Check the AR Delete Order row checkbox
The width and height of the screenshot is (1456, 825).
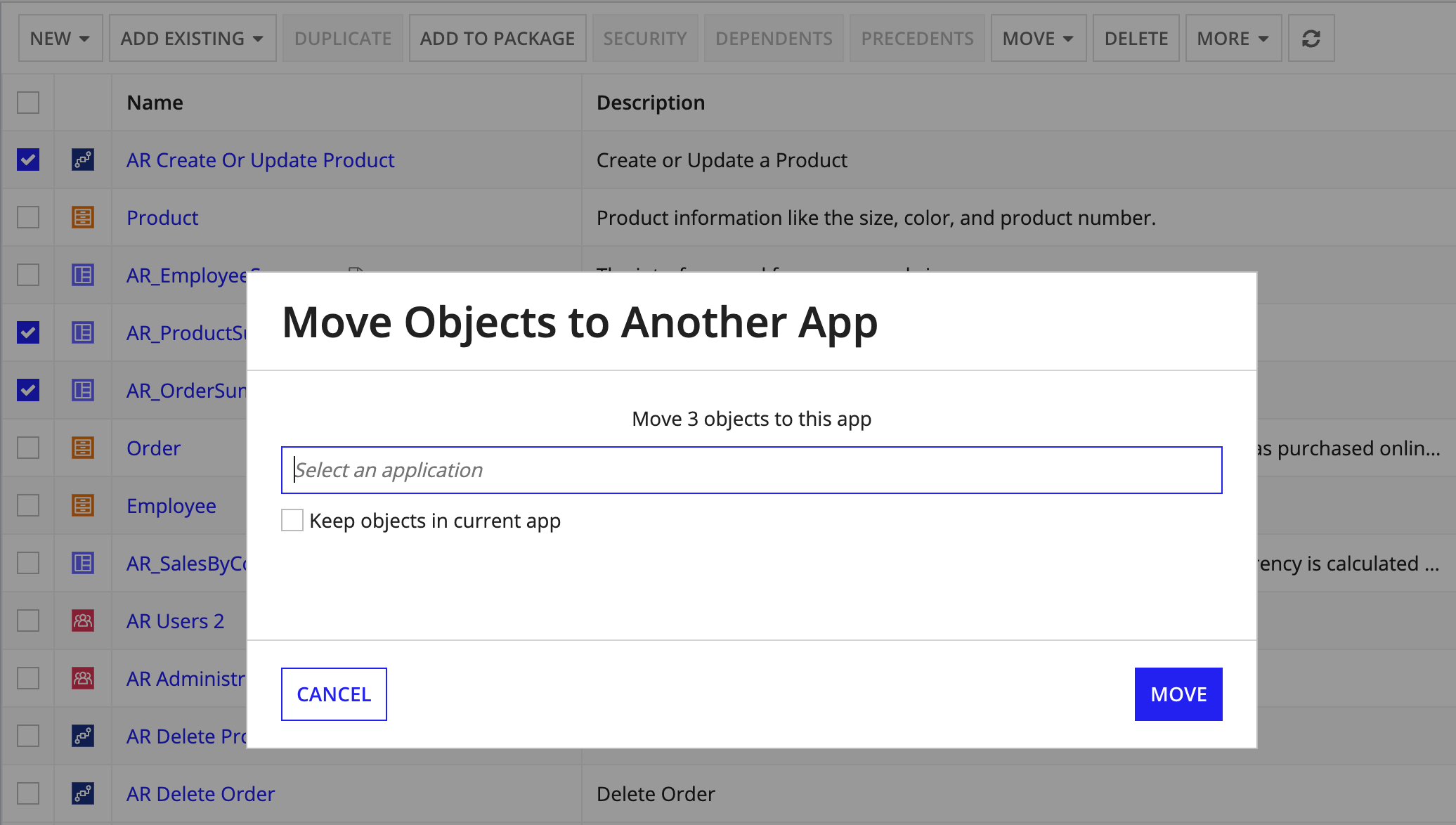click(28, 794)
